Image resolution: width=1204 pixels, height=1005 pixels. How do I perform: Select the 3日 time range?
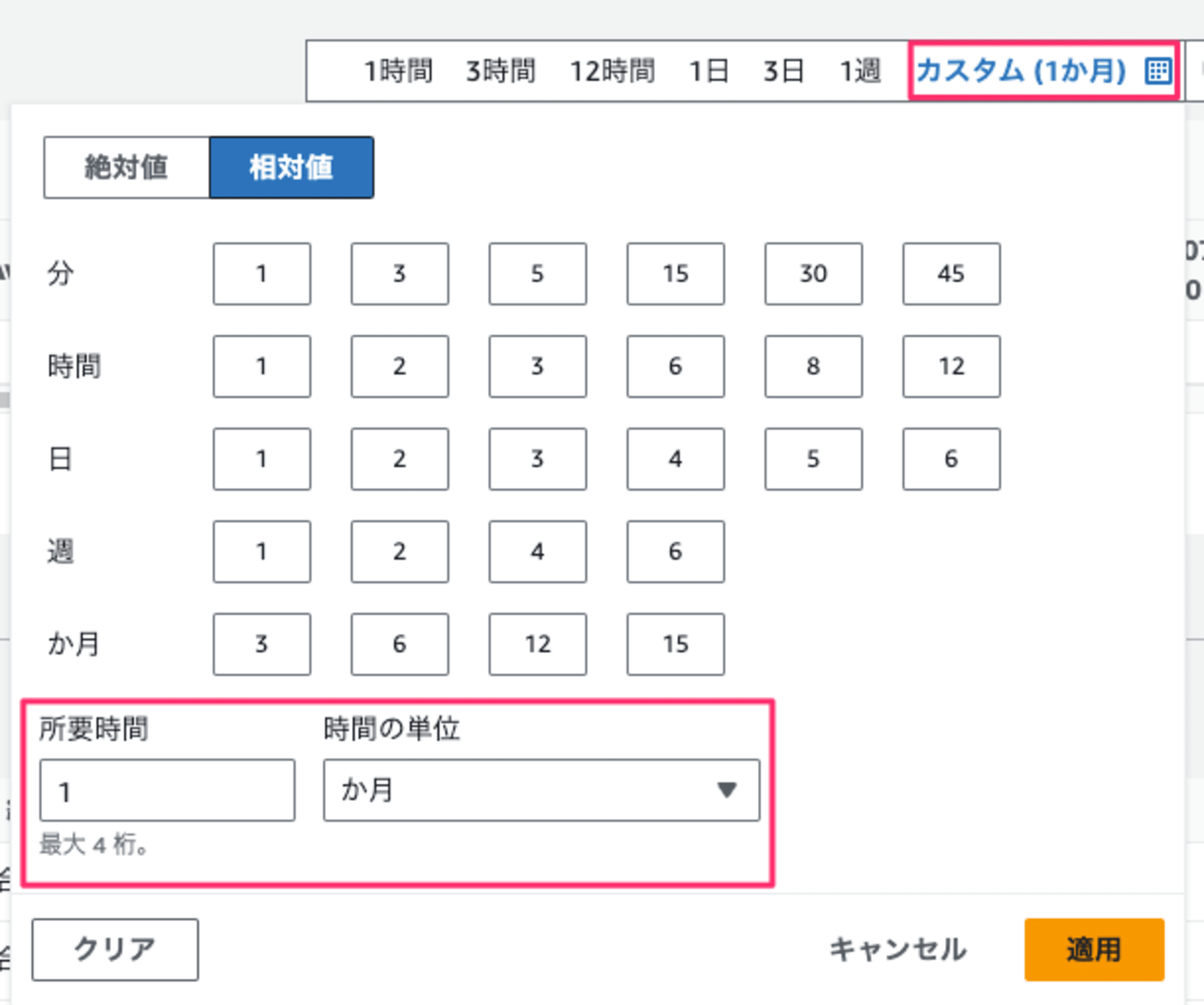(784, 71)
